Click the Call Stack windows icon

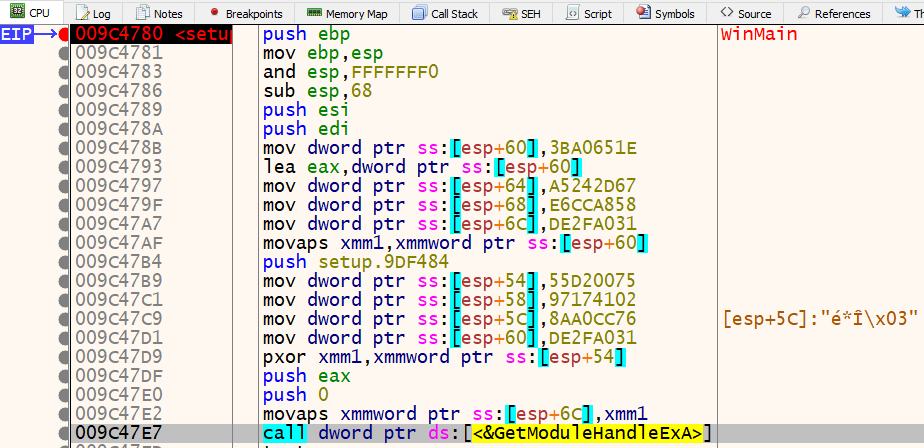[420, 12]
